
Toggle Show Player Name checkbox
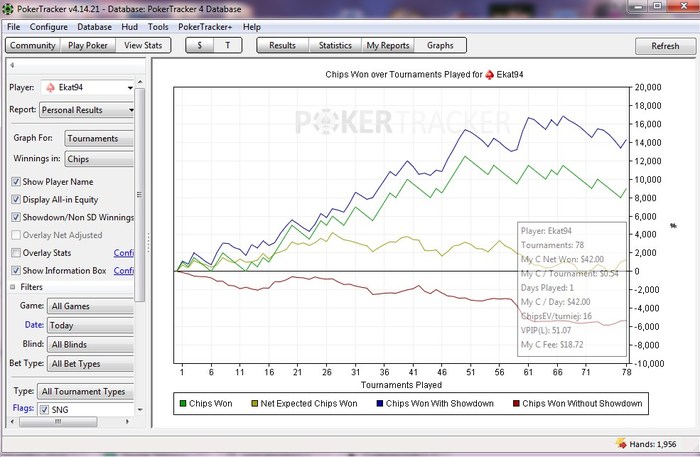pos(16,182)
